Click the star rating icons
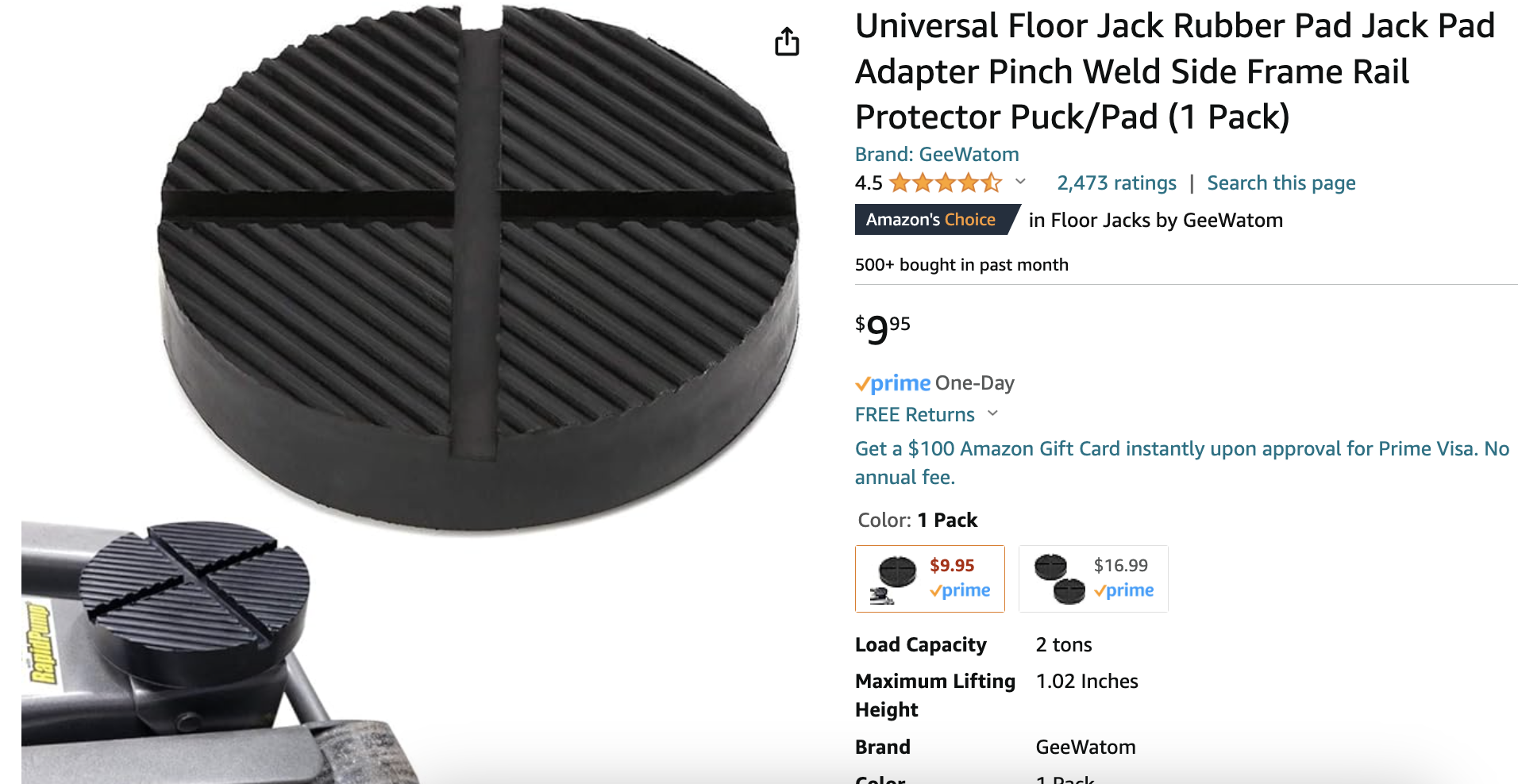This screenshot has height=784, width=1518. tap(946, 183)
